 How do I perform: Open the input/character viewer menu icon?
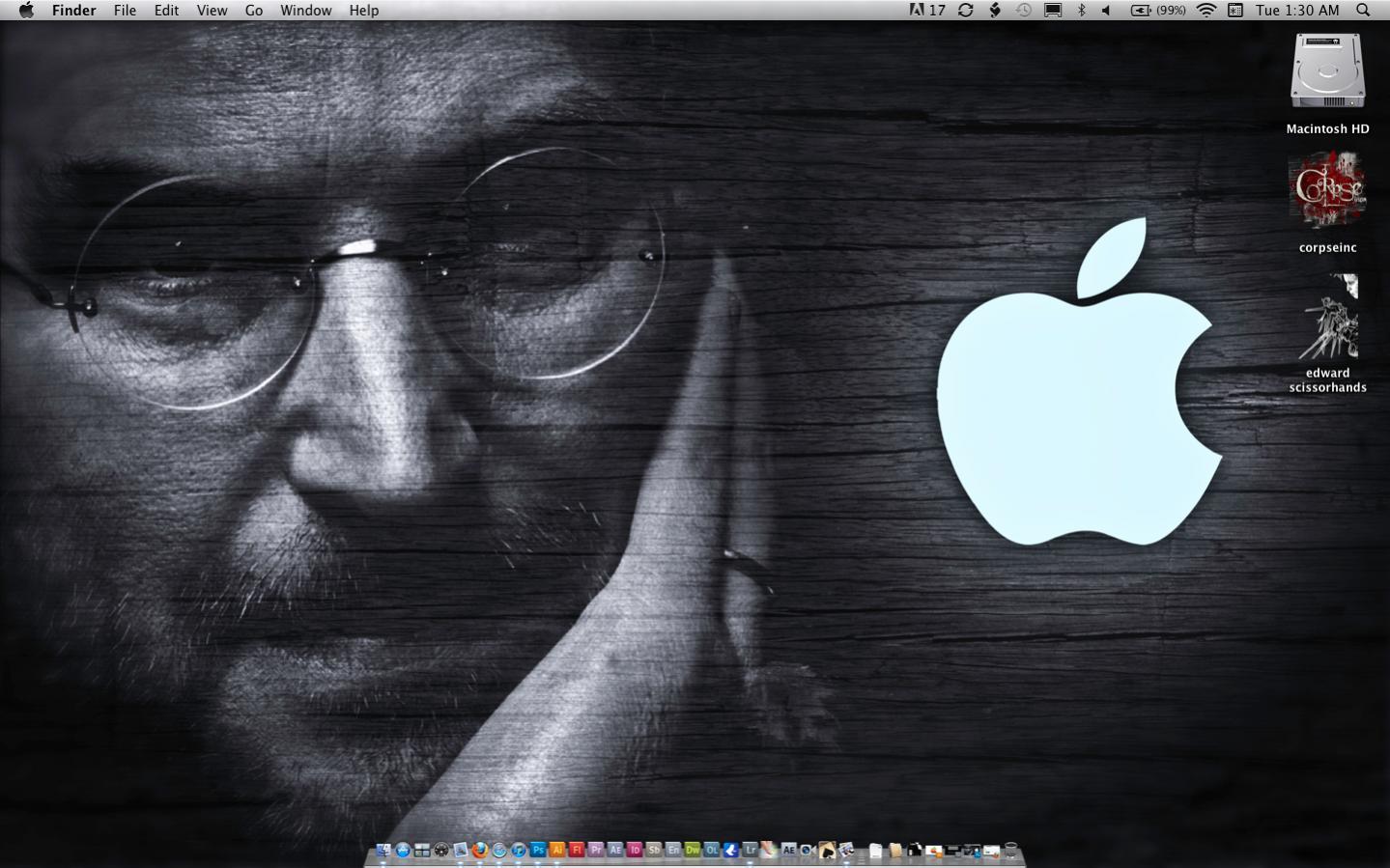pos(1235,10)
